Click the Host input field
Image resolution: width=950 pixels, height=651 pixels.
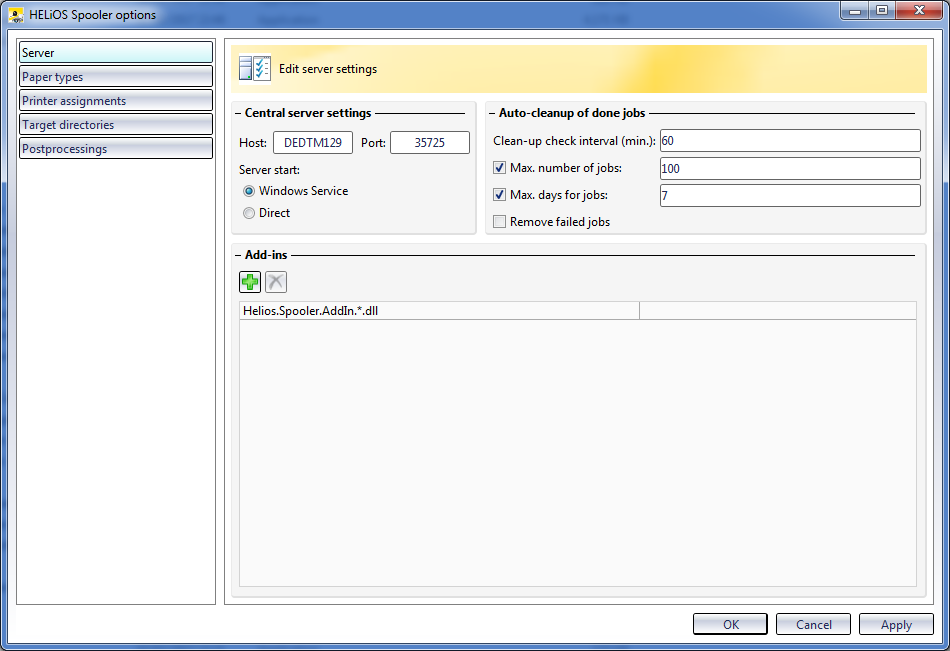[313, 142]
